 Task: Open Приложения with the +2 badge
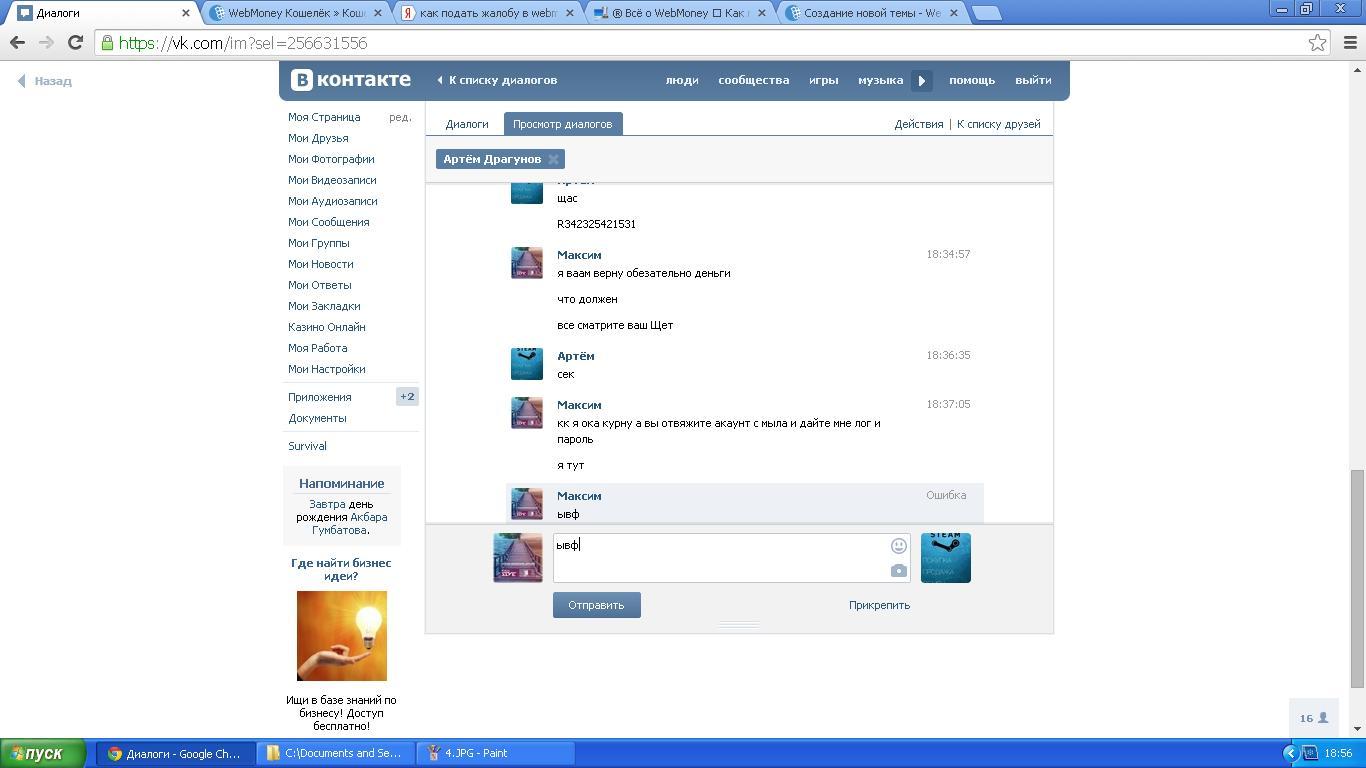click(352, 397)
